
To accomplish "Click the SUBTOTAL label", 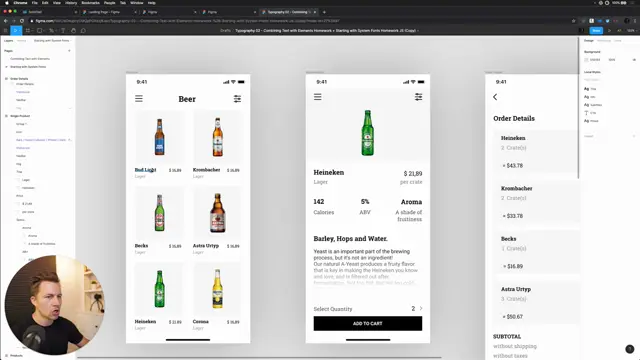I will click(x=507, y=336).
